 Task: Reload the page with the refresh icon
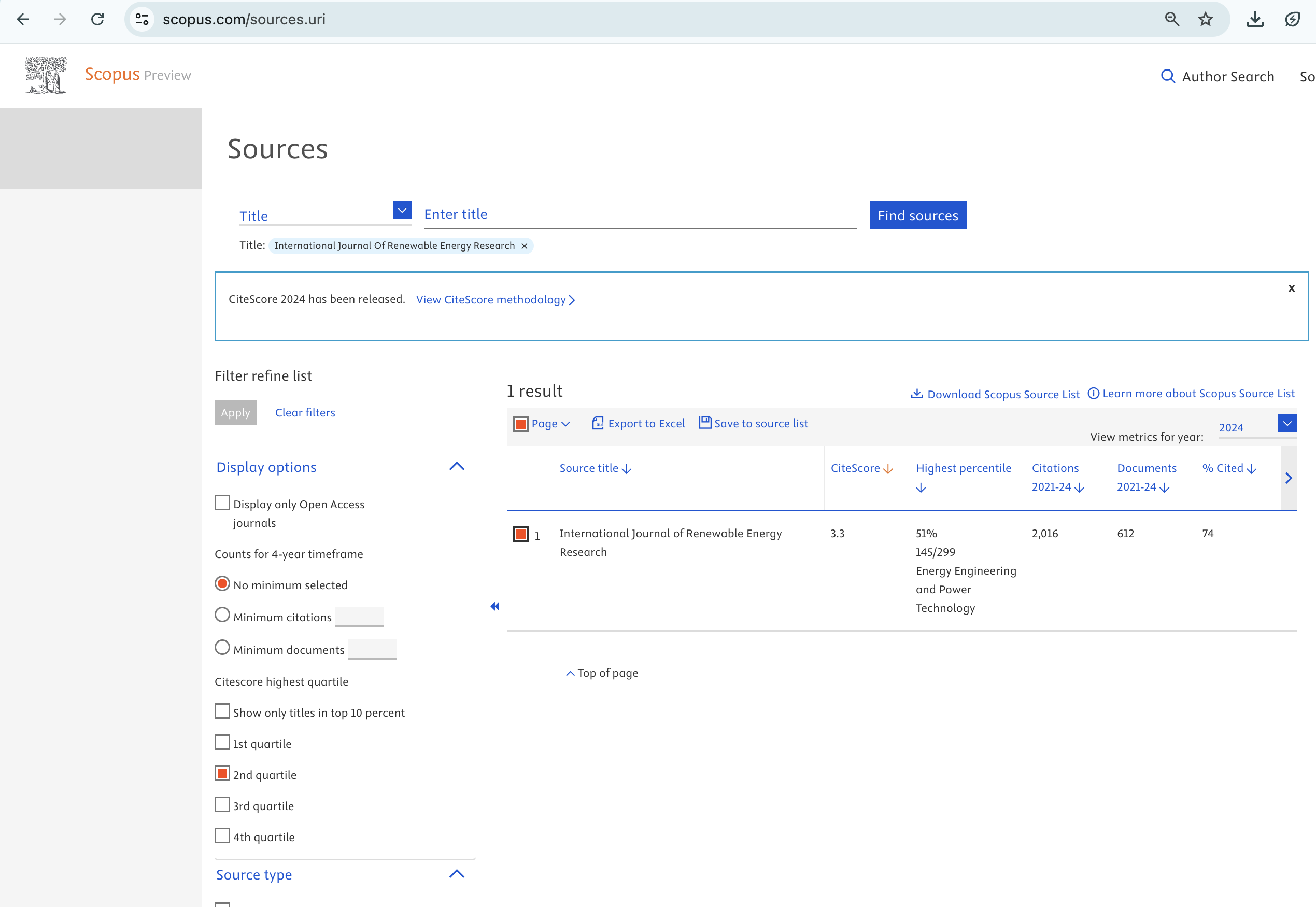click(x=97, y=19)
